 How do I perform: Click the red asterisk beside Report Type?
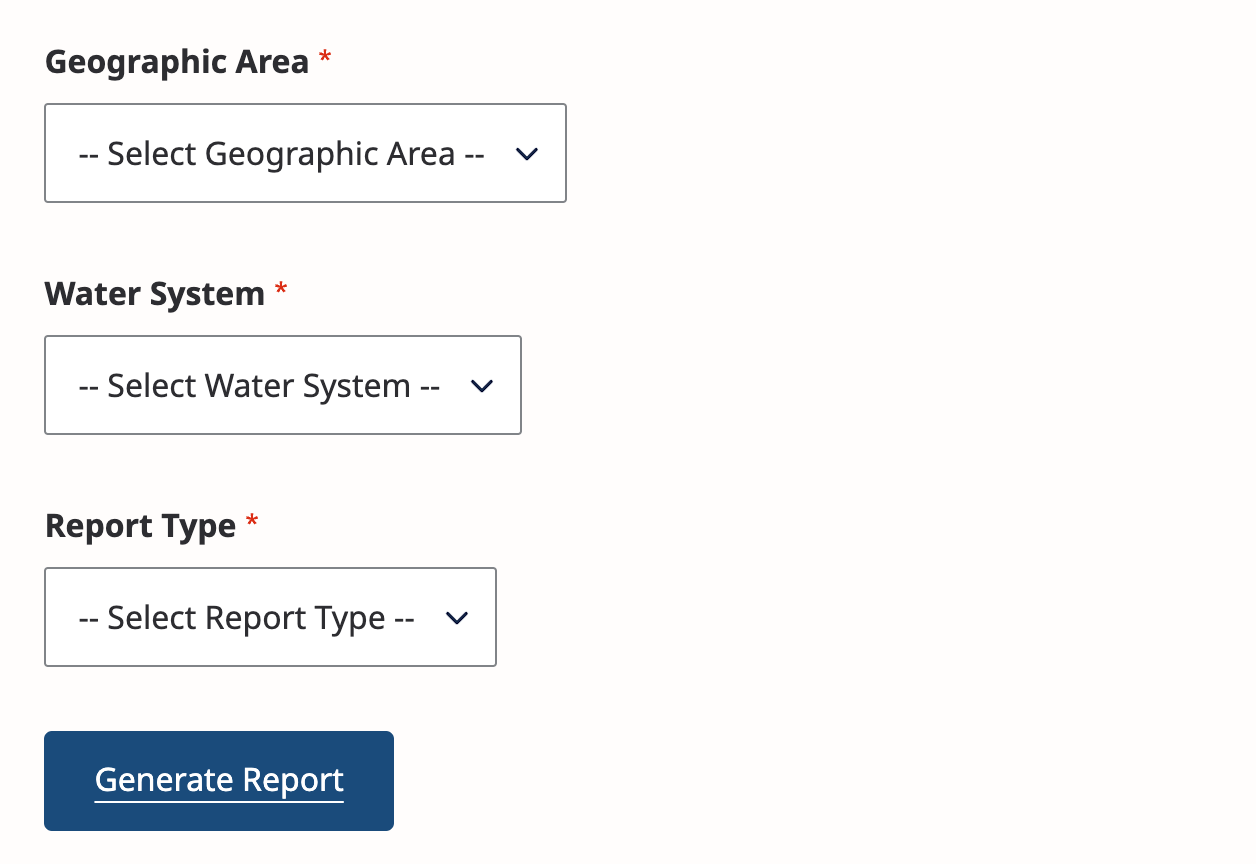[252, 524]
